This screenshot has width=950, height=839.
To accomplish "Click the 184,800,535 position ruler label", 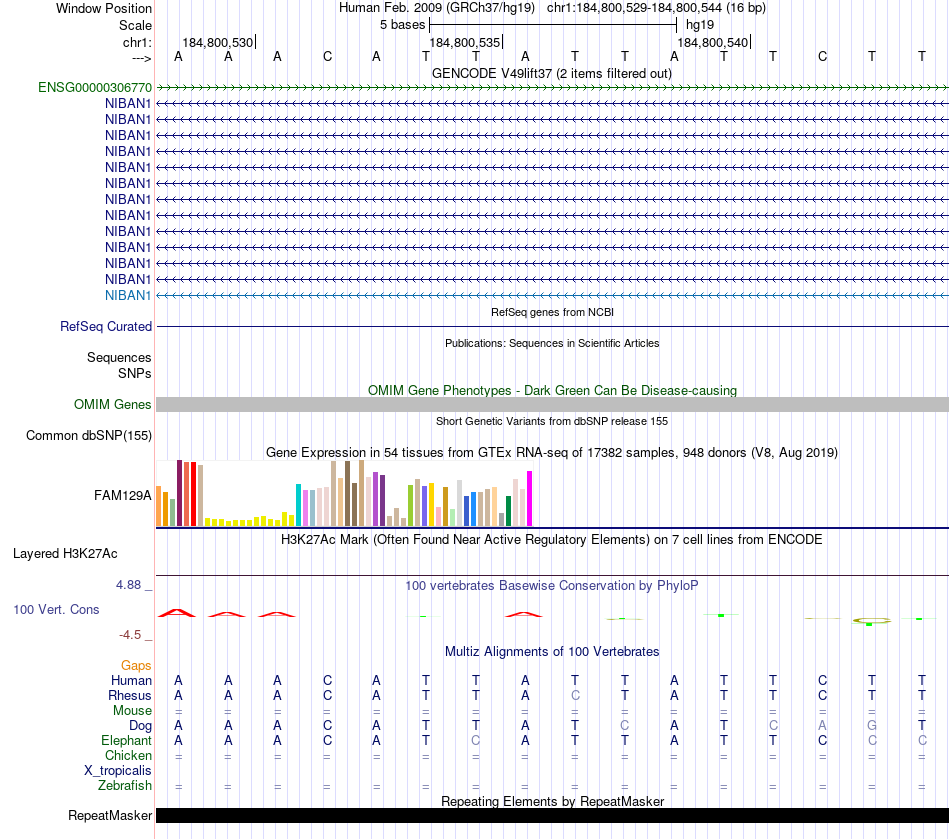I will [x=465, y=42].
